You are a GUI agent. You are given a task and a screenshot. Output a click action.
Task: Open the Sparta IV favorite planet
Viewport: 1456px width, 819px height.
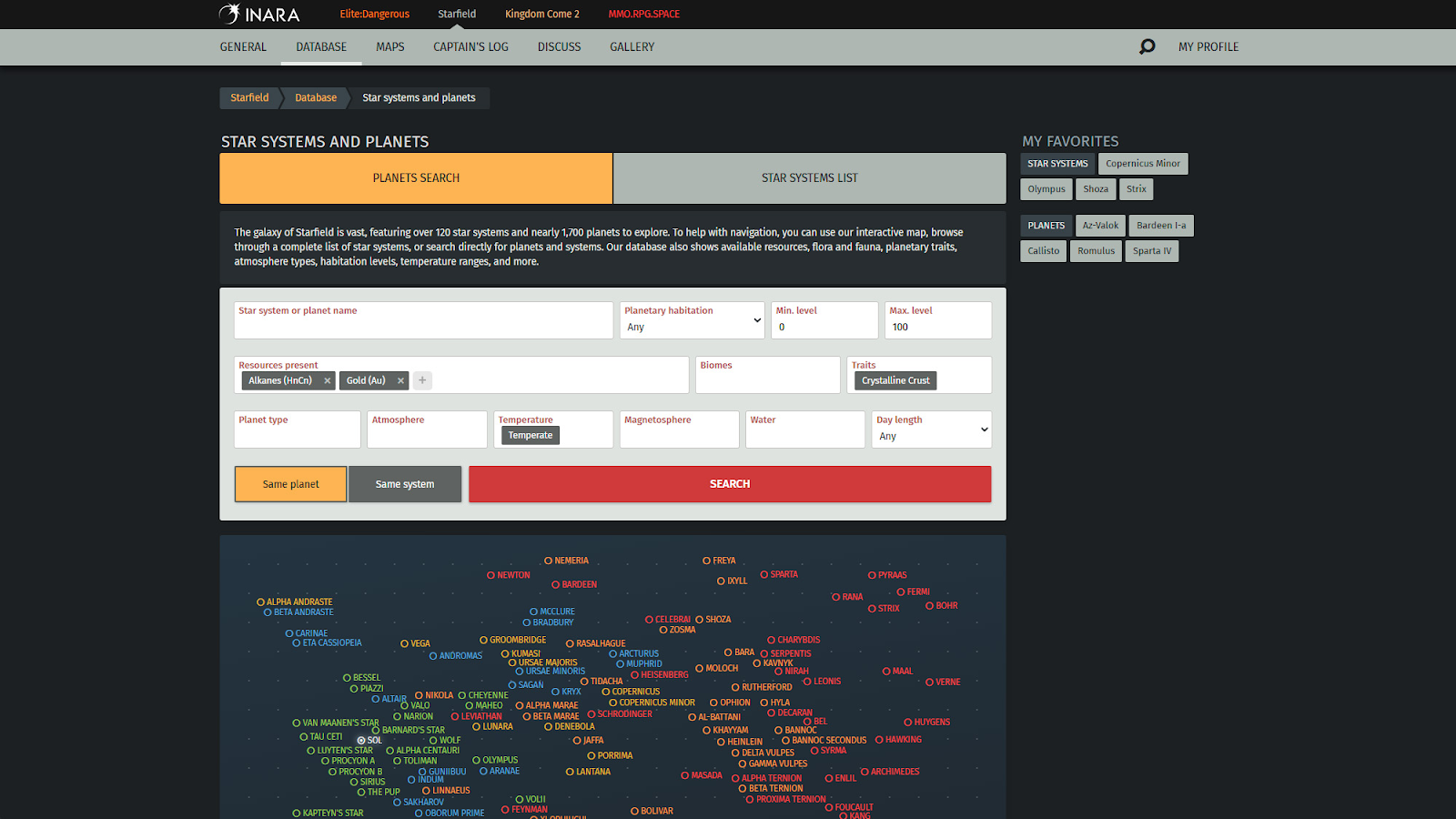pos(1152,251)
